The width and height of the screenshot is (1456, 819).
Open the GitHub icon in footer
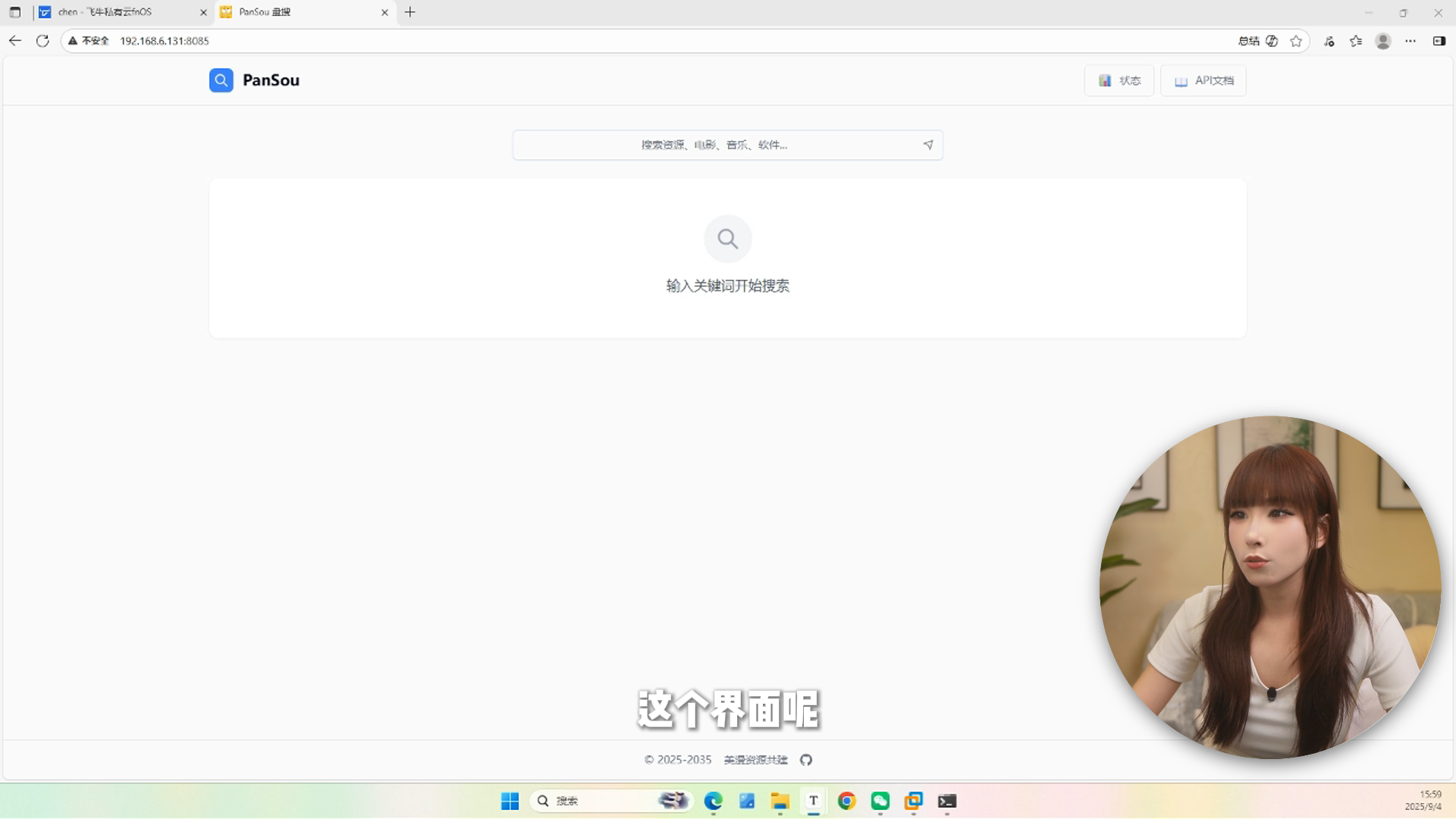pyautogui.click(x=806, y=760)
